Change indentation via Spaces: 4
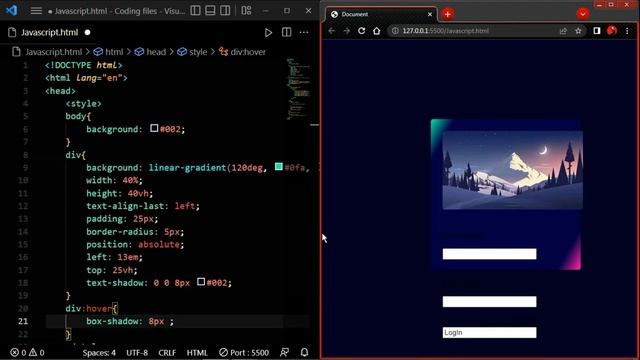This screenshot has width=640, height=360. coord(99,352)
